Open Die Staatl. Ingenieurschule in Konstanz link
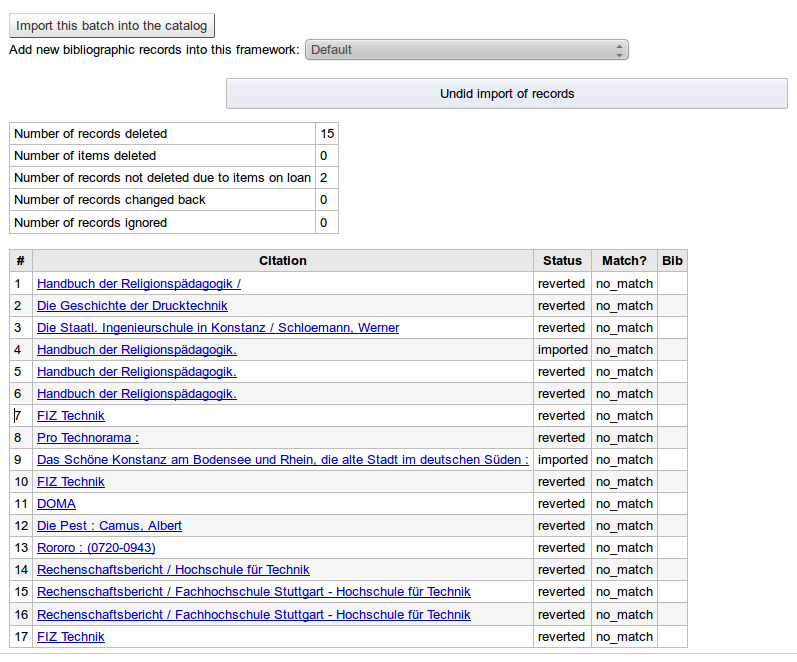The width and height of the screenshot is (797, 662). (x=218, y=328)
